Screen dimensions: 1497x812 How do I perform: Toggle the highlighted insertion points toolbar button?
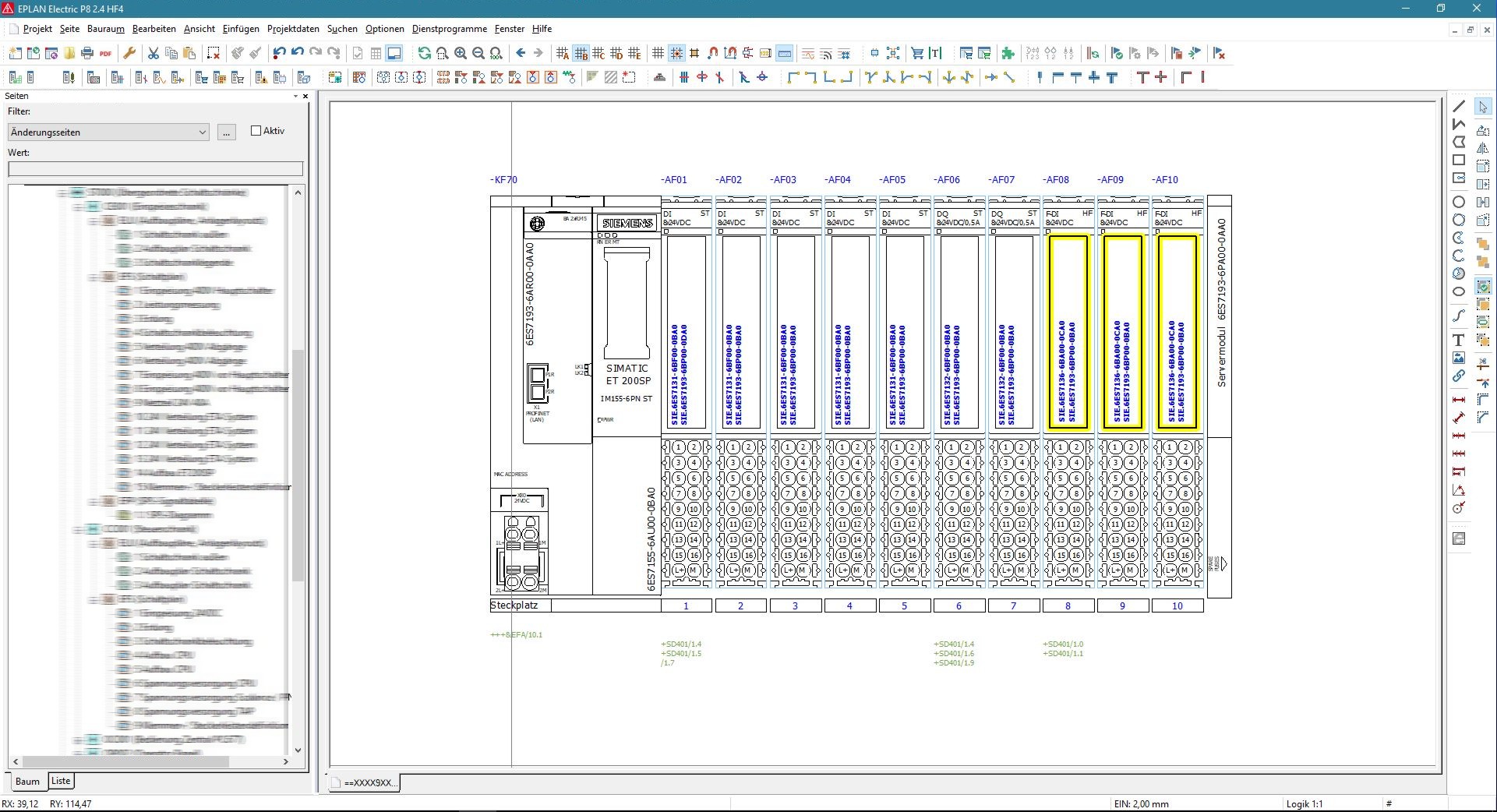coord(785,53)
